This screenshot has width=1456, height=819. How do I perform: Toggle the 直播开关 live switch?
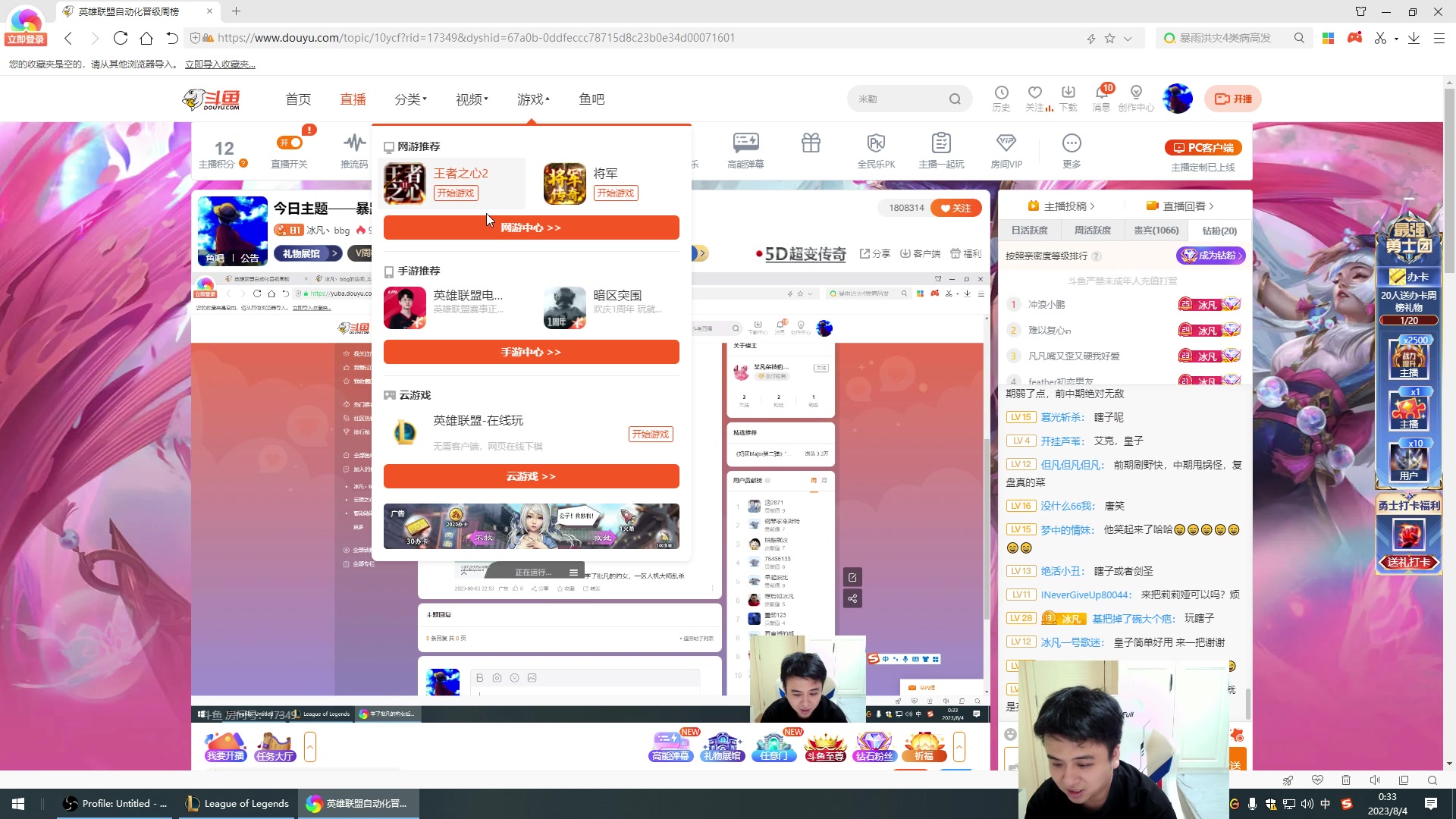tap(290, 143)
